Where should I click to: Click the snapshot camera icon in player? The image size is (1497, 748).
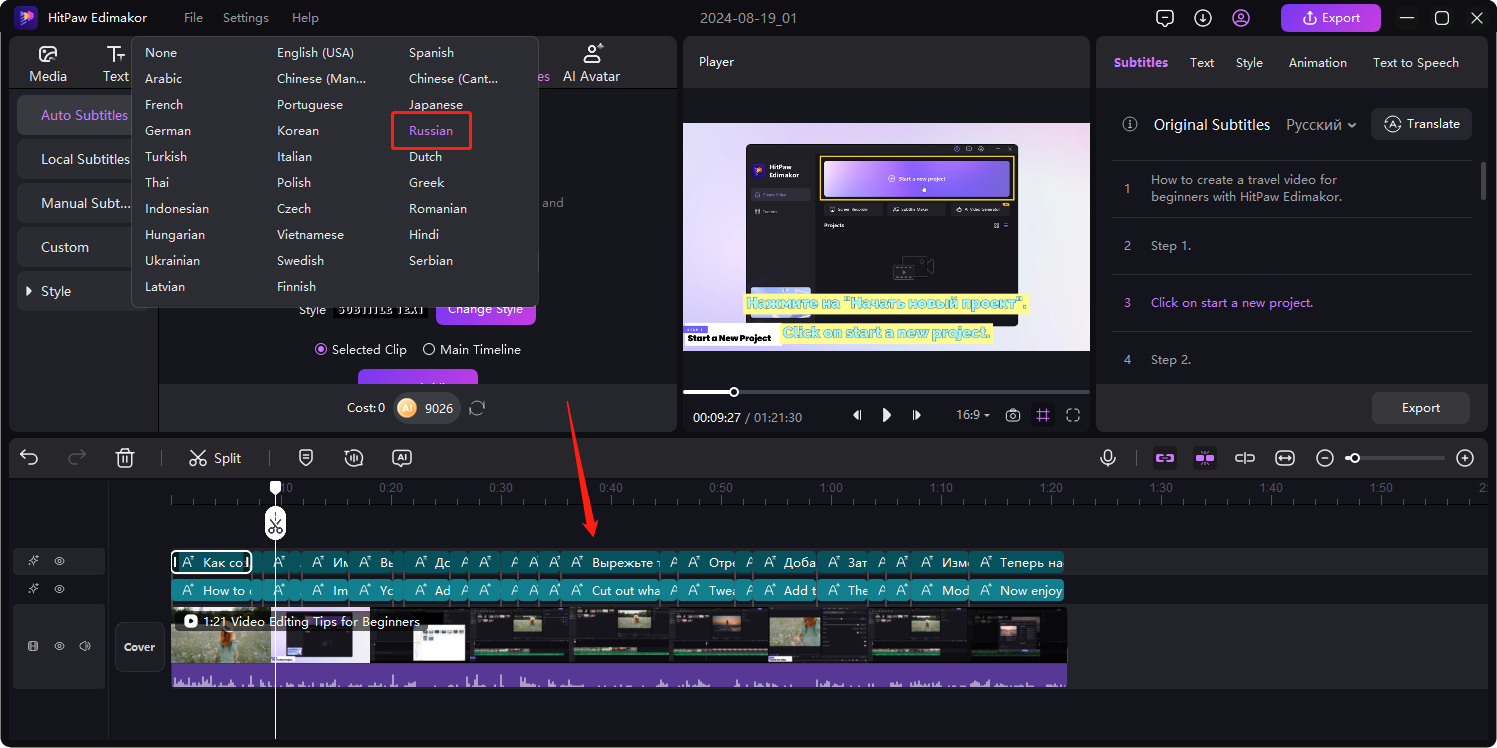[1013, 415]
